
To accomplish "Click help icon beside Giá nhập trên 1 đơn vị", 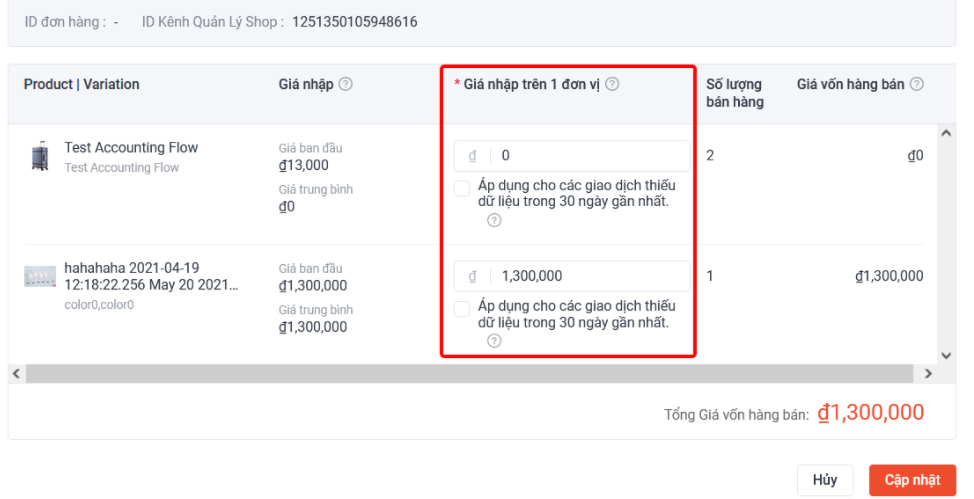I will click(612, 85).
